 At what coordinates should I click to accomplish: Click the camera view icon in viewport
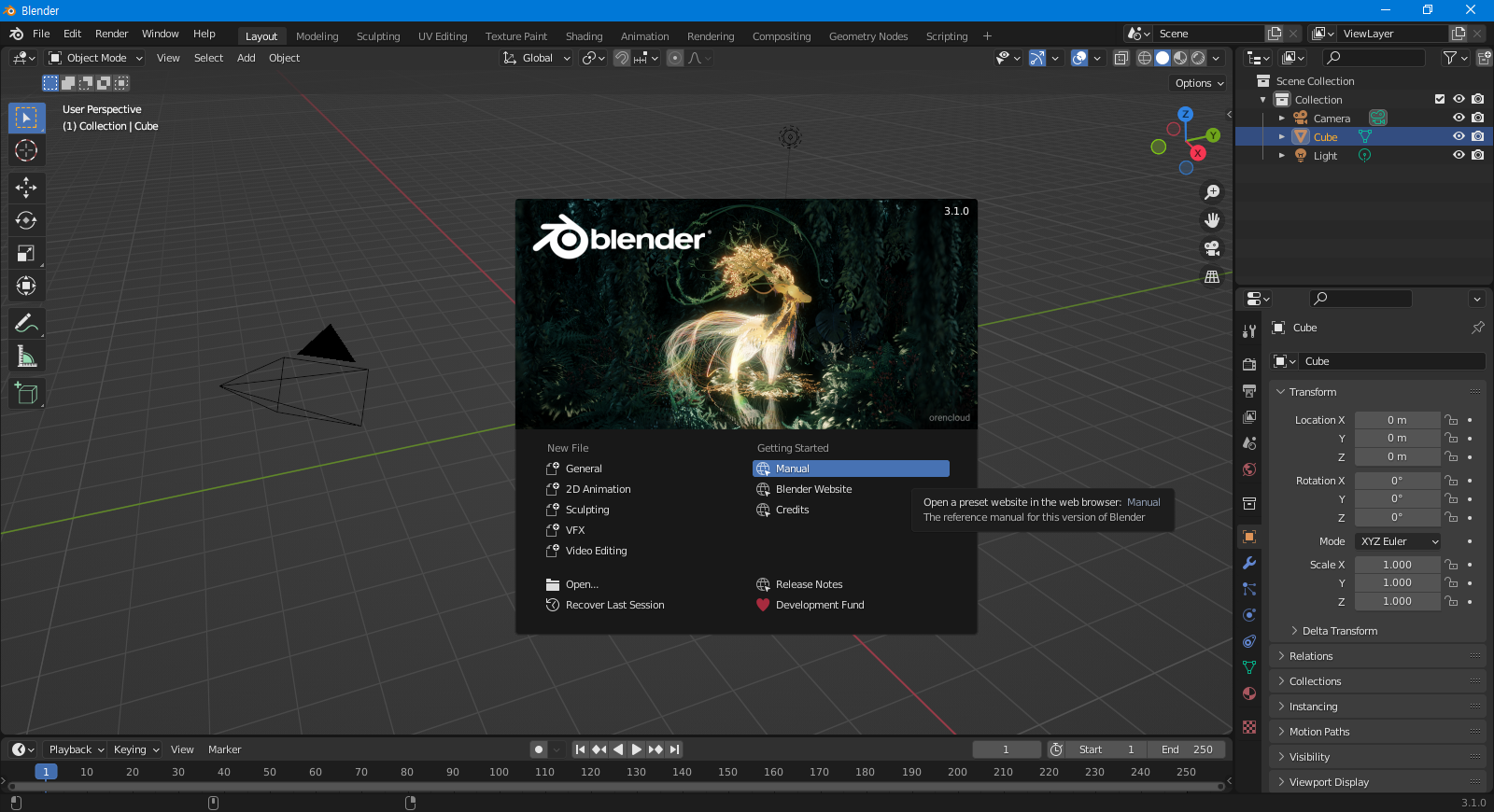pyautogui.click(x=1212, y=248)
